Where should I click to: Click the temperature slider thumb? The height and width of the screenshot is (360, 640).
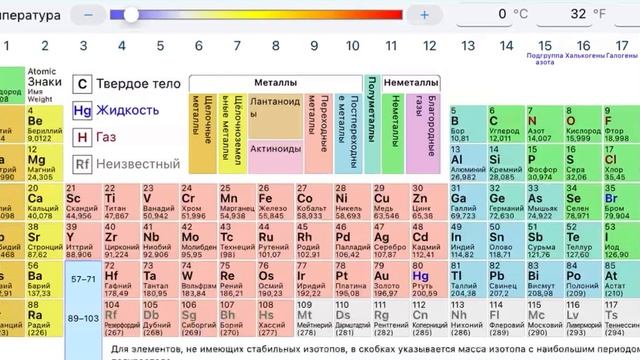click(131, 15)
